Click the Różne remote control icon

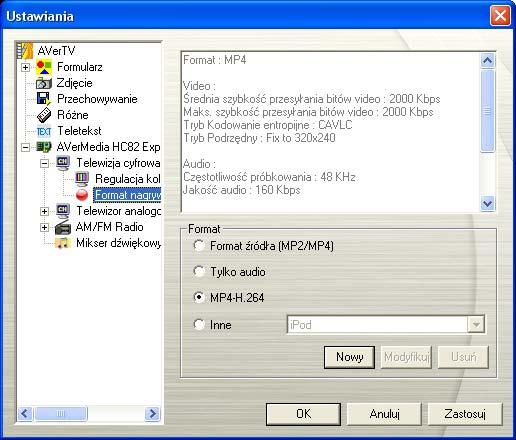point(44,115)
